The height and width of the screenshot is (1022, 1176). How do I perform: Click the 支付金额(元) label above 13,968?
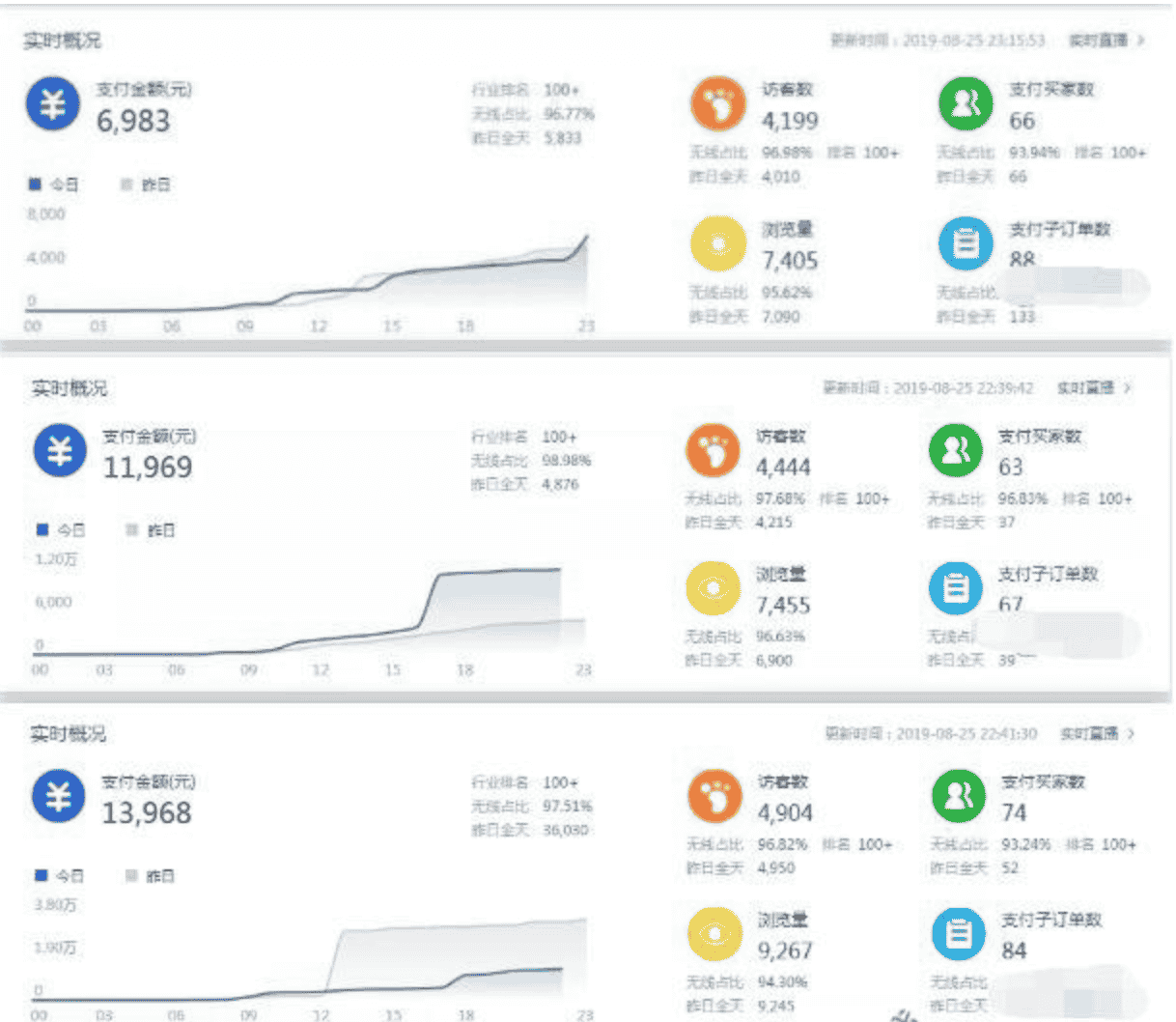149,781
